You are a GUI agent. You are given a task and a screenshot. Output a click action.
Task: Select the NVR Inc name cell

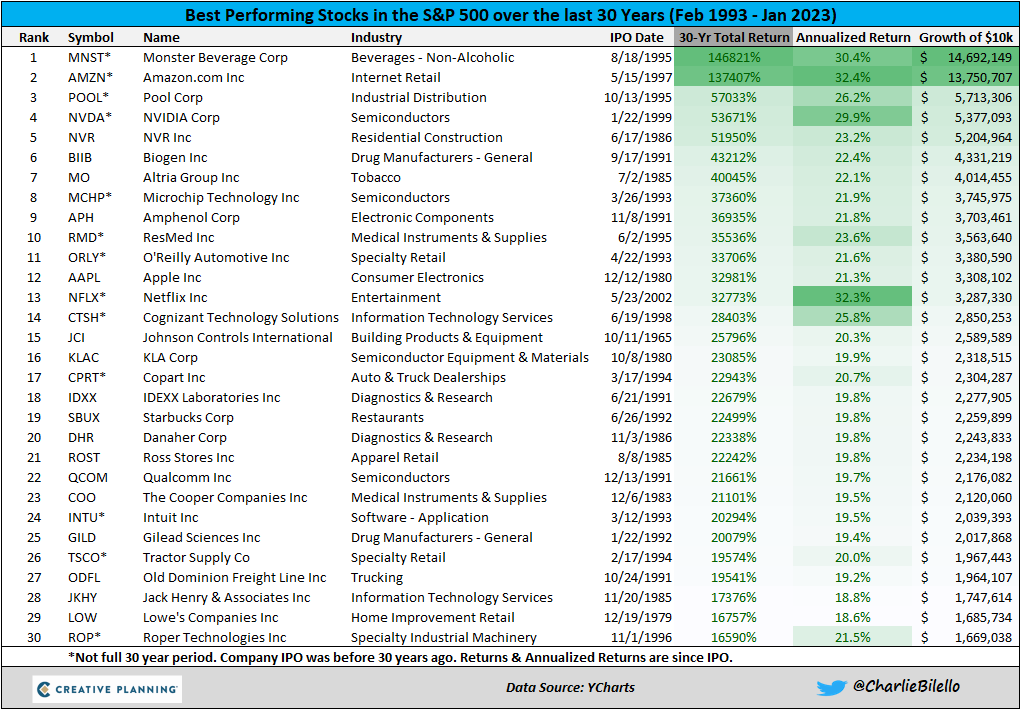167,138
